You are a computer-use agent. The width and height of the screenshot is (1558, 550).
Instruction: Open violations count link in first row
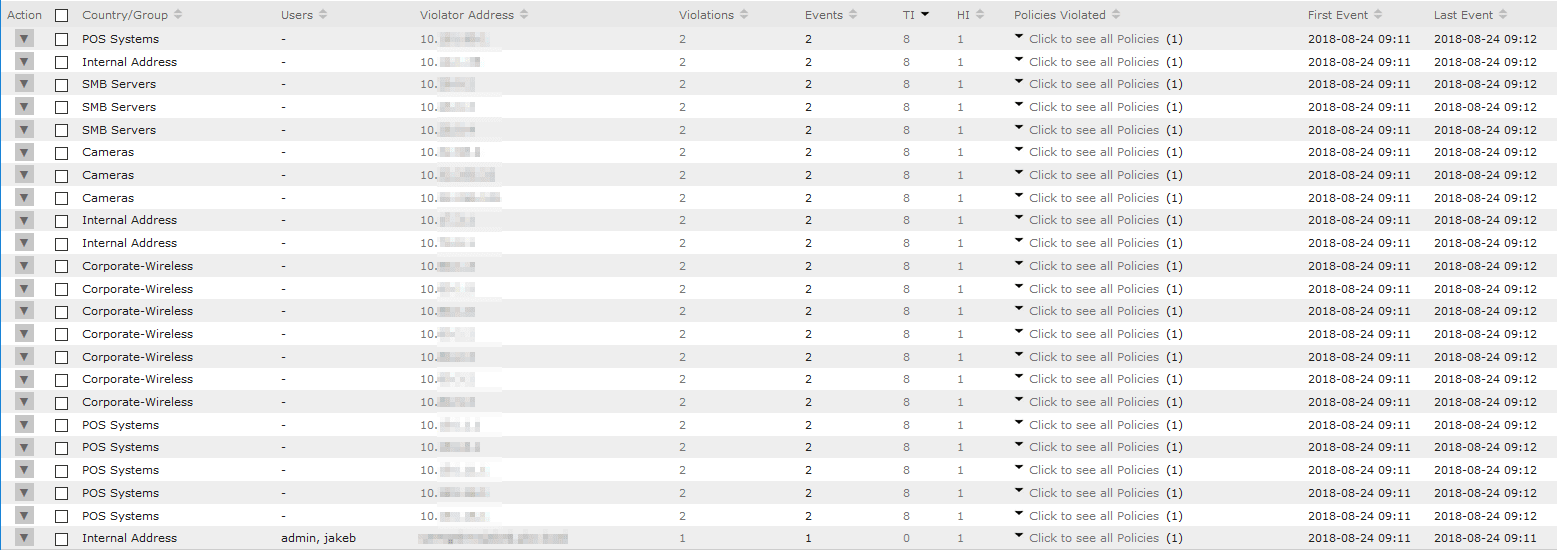(x=683, y=39)
